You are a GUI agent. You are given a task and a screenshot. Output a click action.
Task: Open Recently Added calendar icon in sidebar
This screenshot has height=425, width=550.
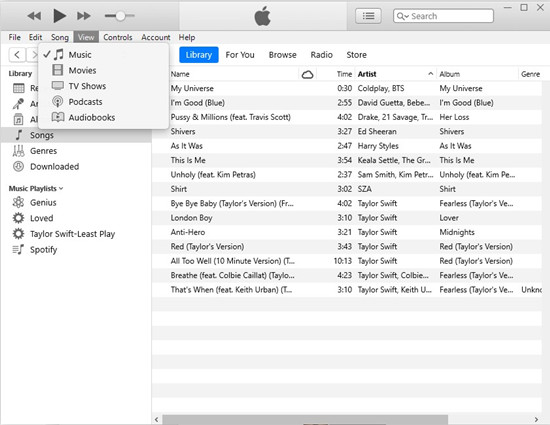19,88
